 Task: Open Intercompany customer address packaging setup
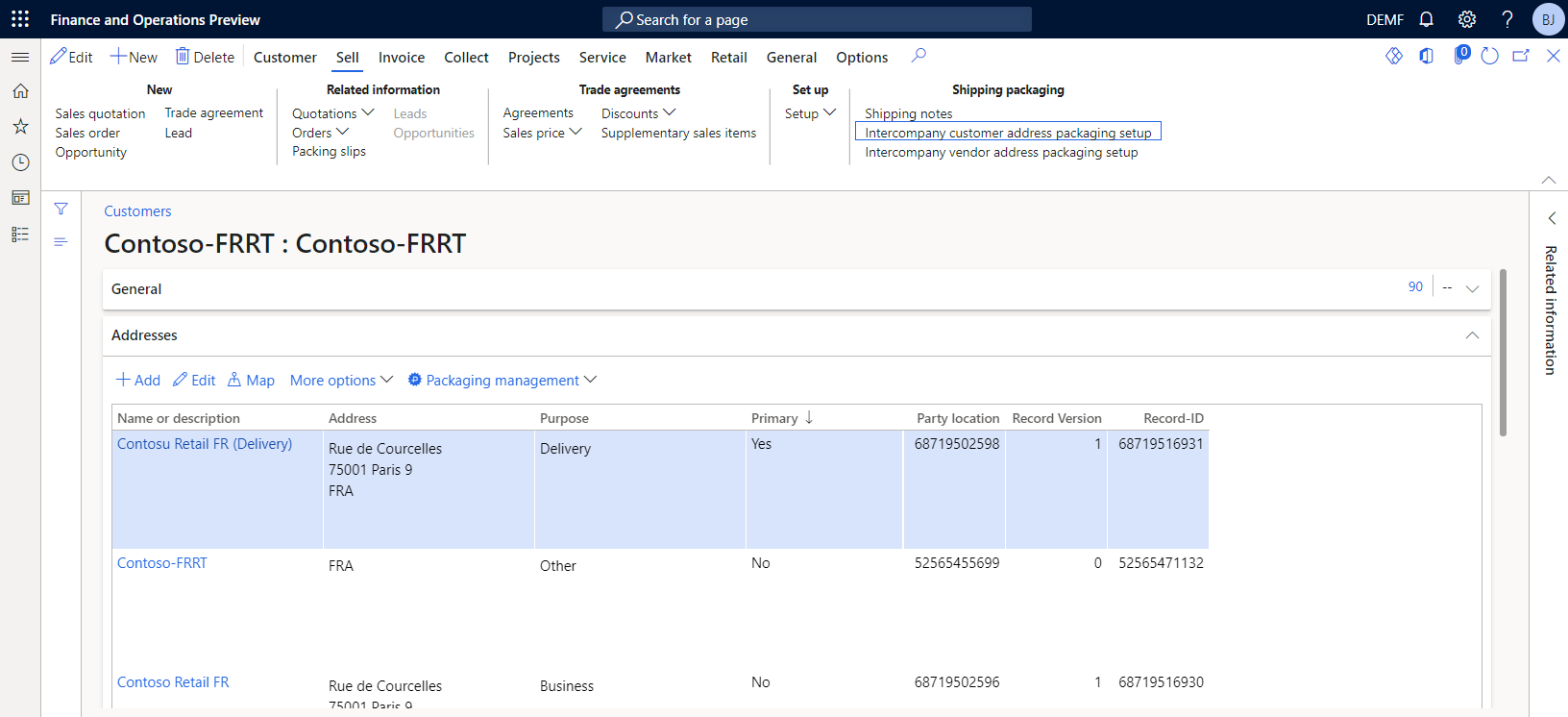point(1008,133)
